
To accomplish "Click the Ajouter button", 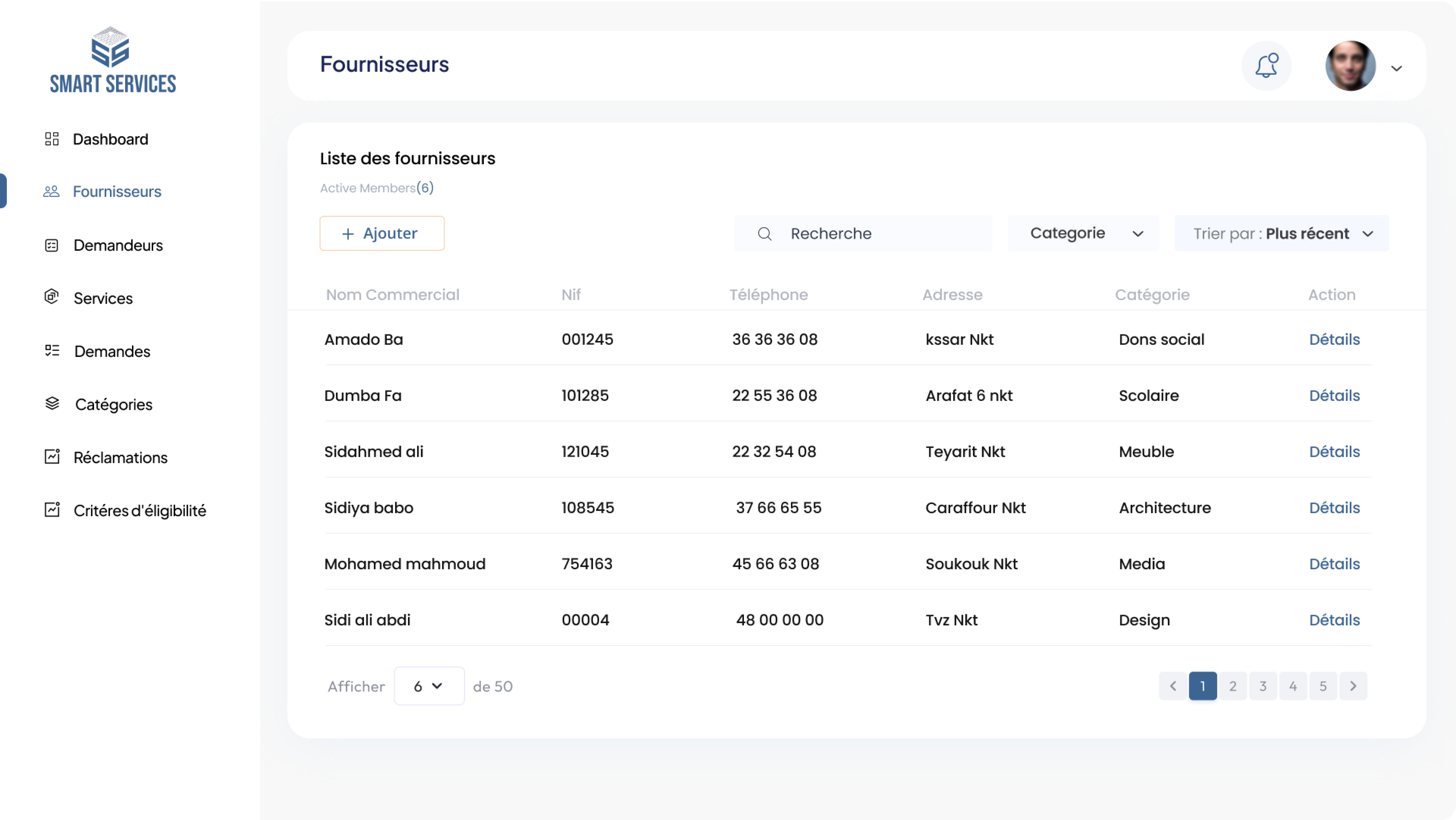I will (382, 233).
